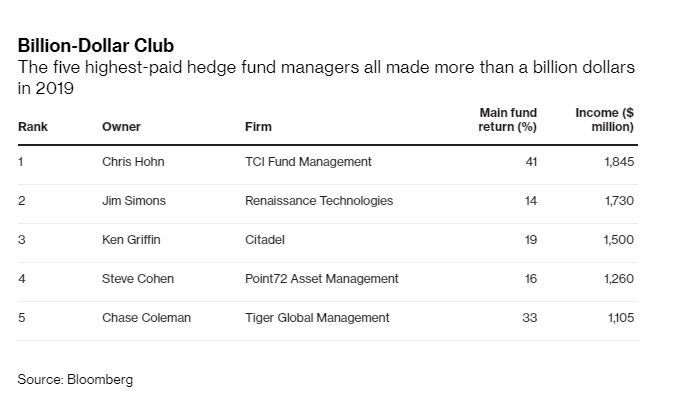This screenshot has width=695, height=398.
Task: Click the Billion-Dollar Club title
Action: click(x=96, y=46)
